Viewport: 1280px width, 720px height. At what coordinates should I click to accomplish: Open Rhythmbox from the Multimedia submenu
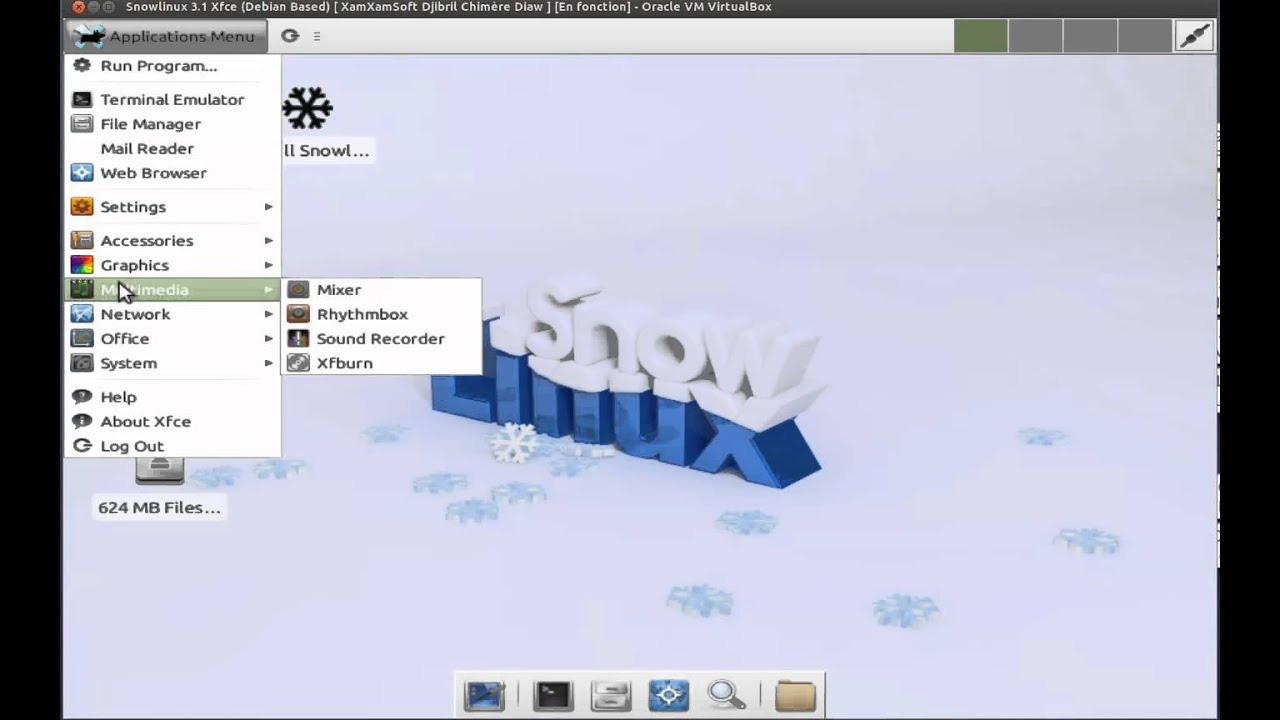point(381,314)
